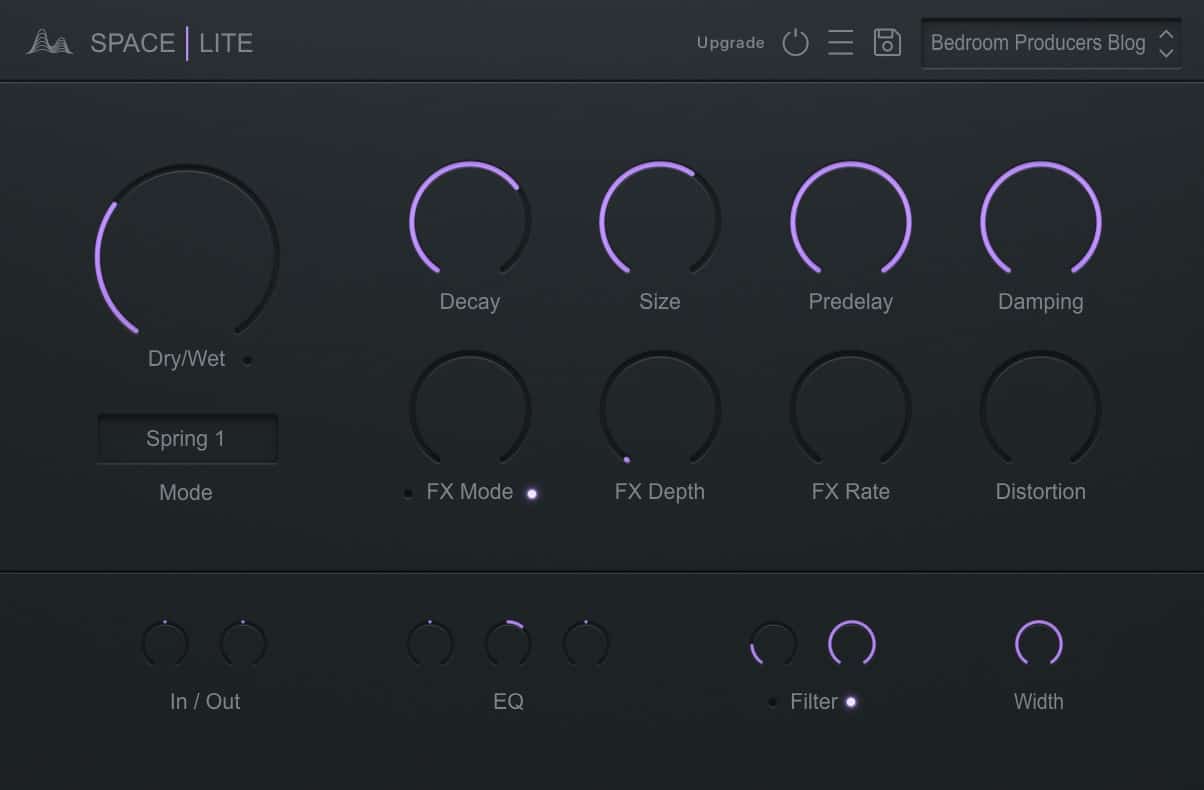Click the Space Lite waveform logo
Image resolution: width=1204 pixels, height=790 pixels.
pos(49,43)
